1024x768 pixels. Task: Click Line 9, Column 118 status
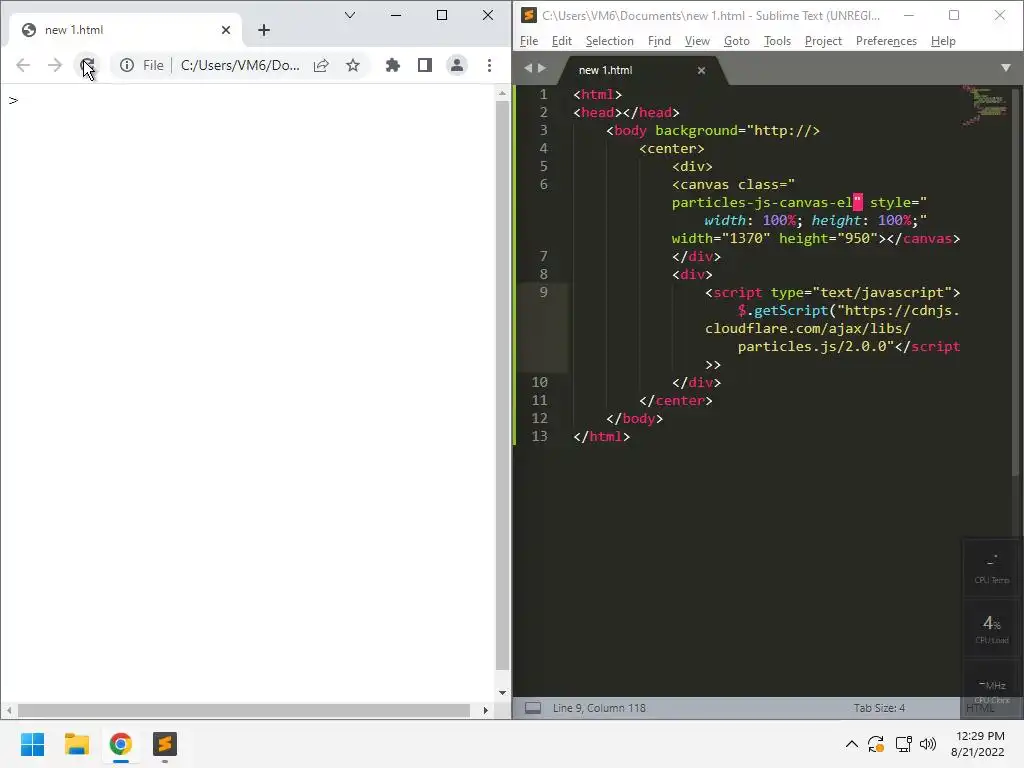pyautogui.click(x=599, y=708)
